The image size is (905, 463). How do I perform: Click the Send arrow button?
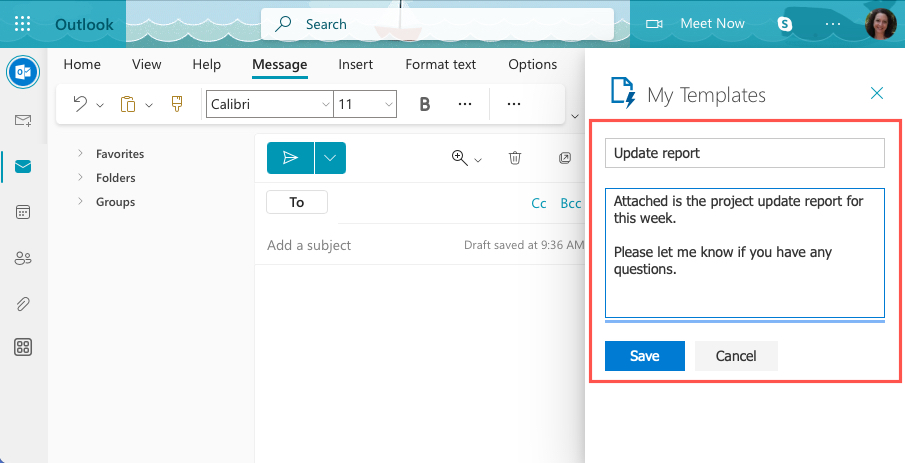pos(290,158)
